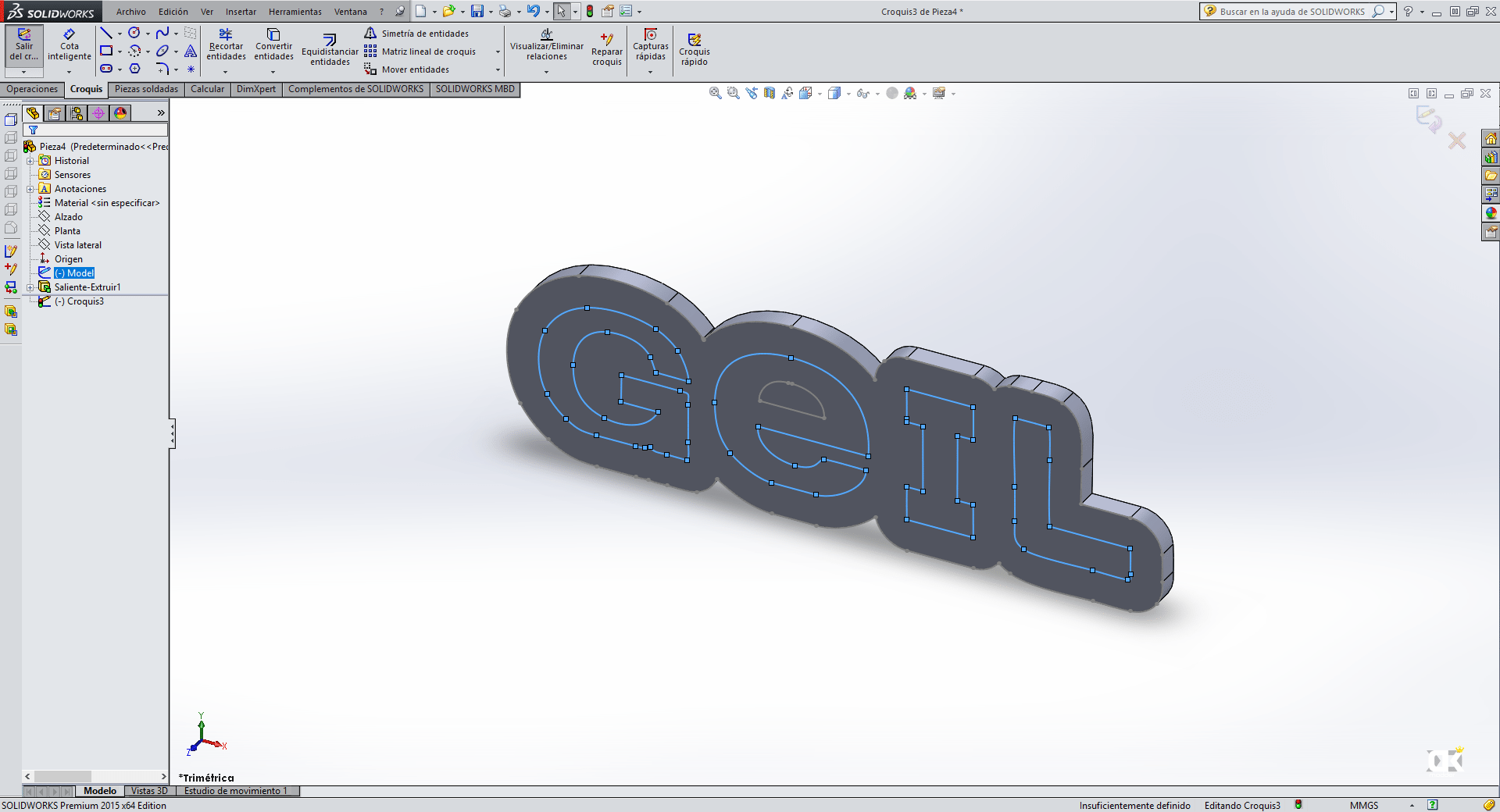Click the FeatureManager filter field
Screen dimensions: 1500x812
pyautogui.click(x=96, y=130)
